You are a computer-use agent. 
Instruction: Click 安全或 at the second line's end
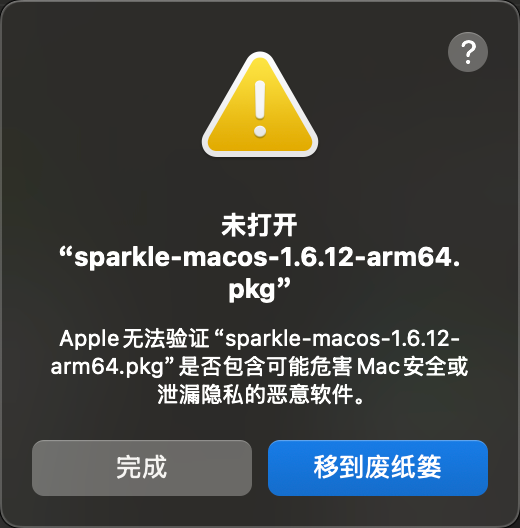(436, 366)
